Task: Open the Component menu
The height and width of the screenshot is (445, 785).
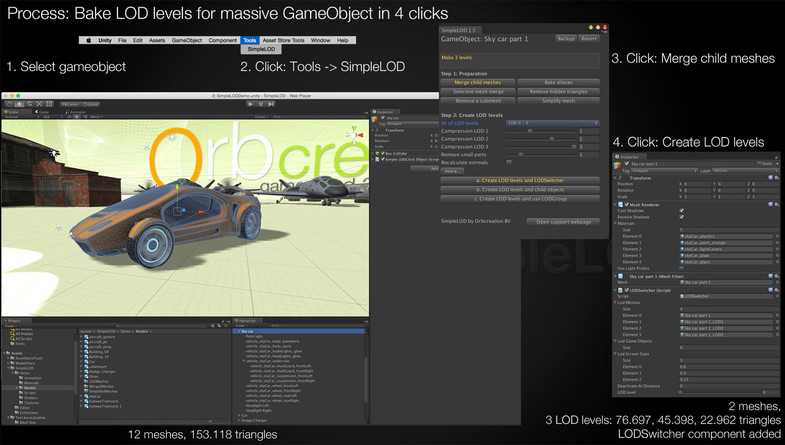Action: click(222, 41)
